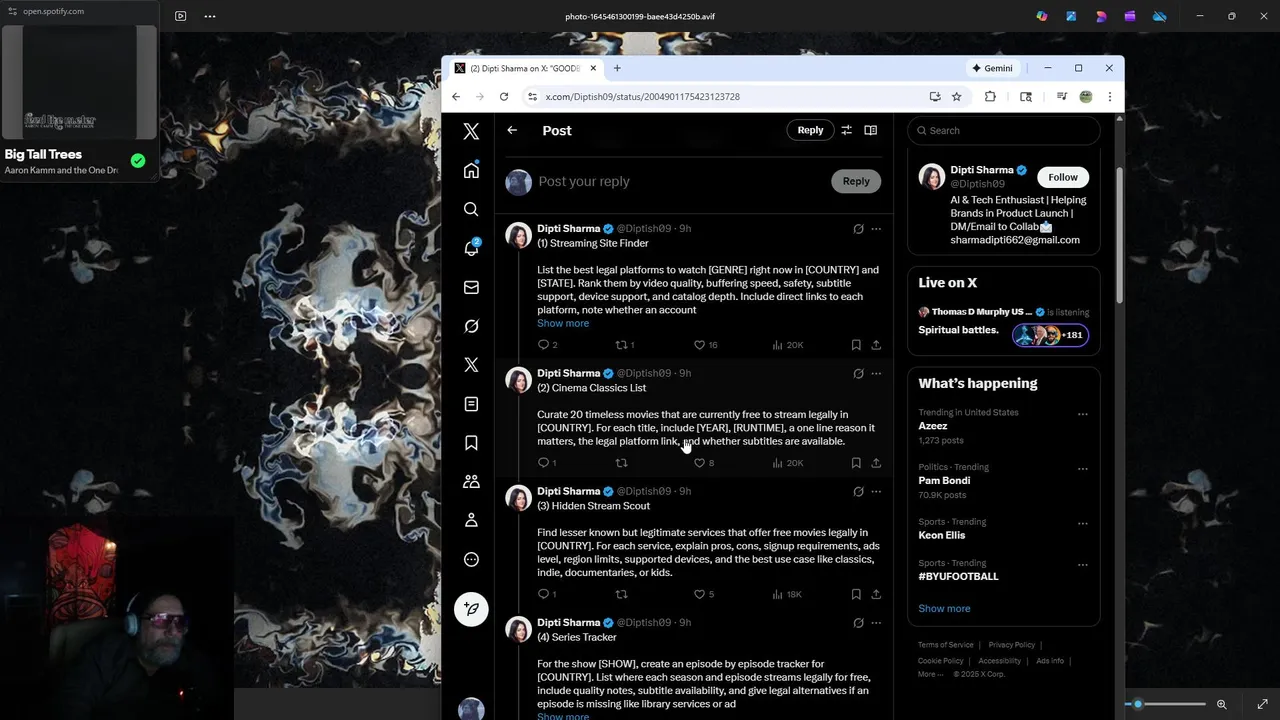Open Bookmarks icon in X sidebar

(471, 443)
